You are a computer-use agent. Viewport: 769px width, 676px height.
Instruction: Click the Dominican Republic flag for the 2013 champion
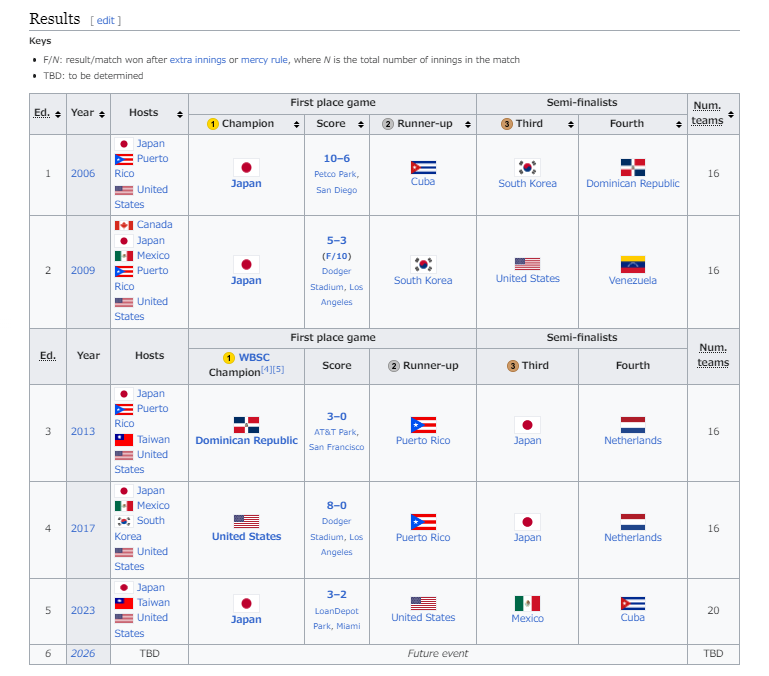(246, 425)
